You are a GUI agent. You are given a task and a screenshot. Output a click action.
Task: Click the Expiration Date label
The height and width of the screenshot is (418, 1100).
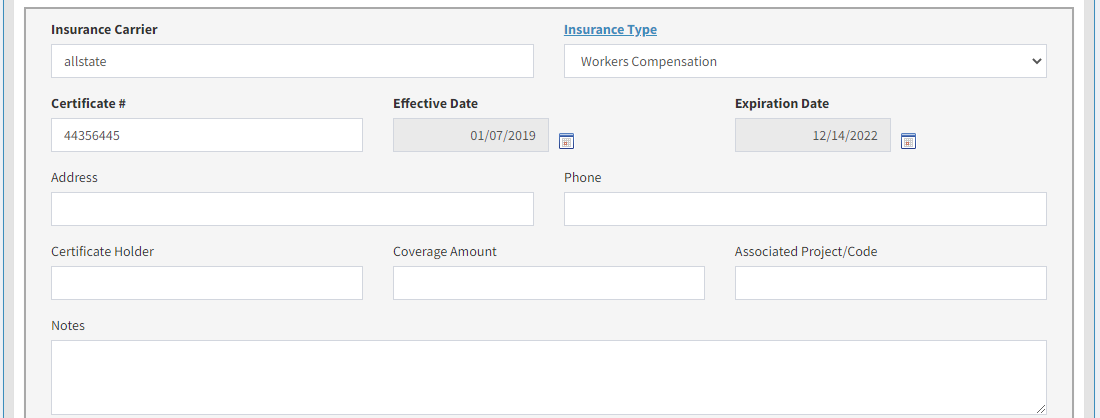(x=782, y=103)
